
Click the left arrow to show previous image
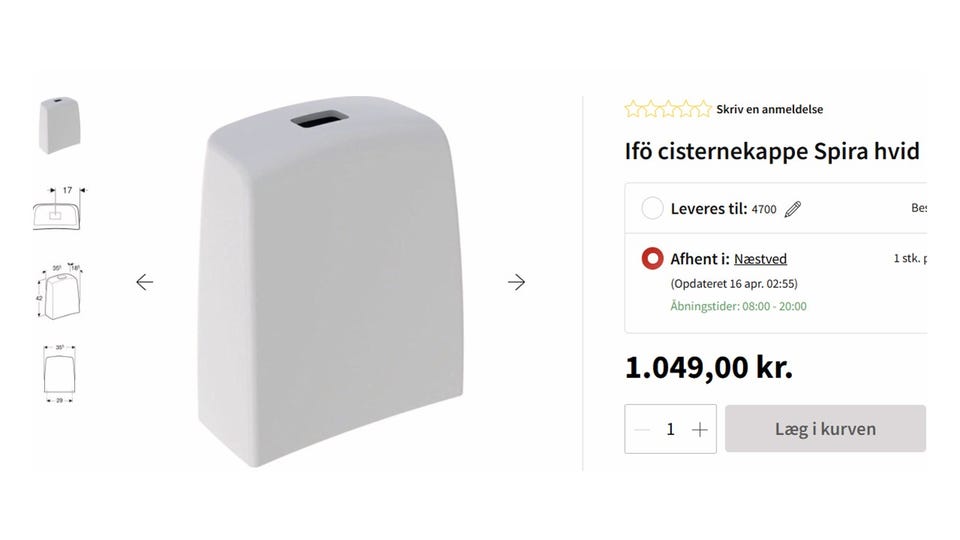coord(145,282)
